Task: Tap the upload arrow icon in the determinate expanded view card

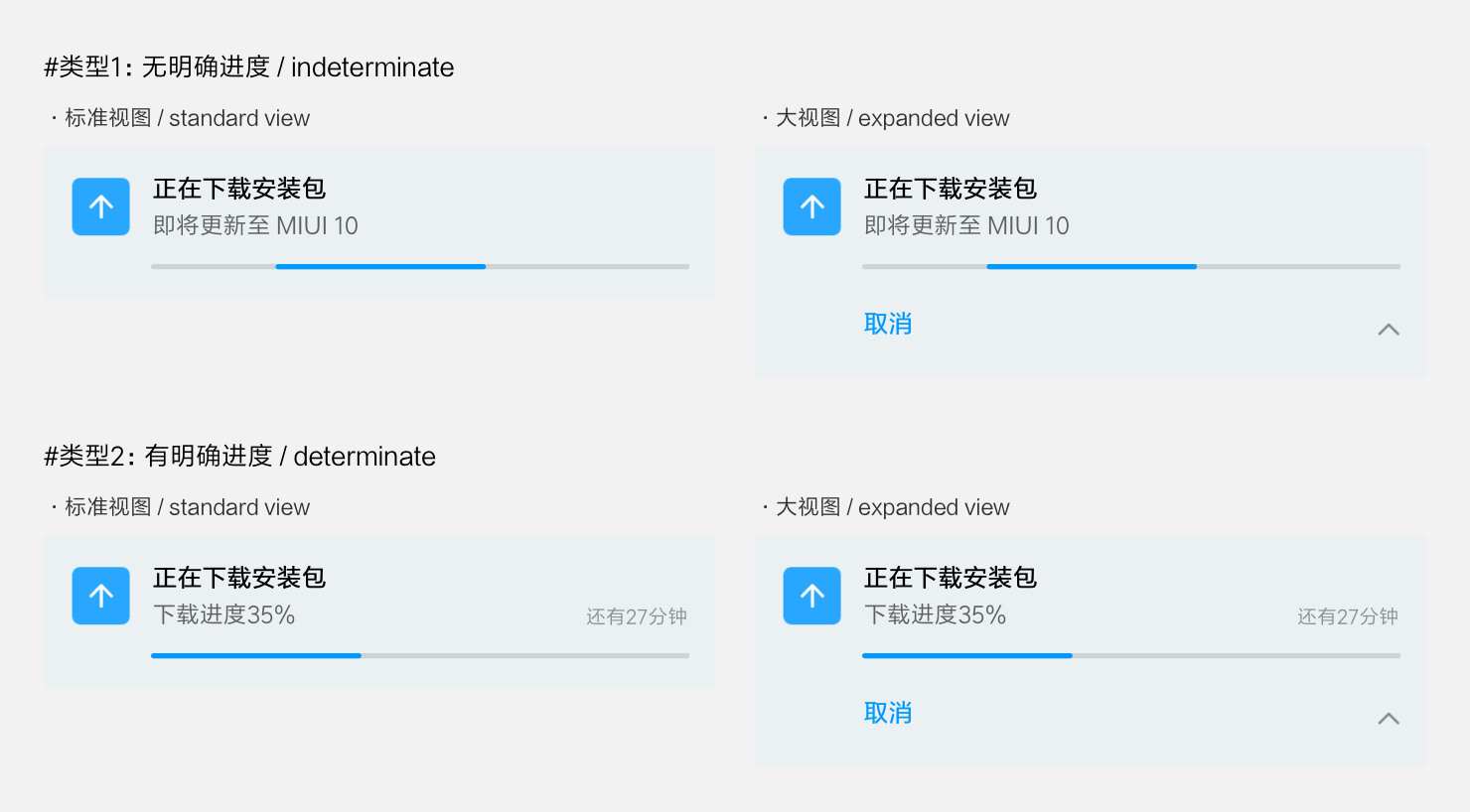Action: [812, 596]
